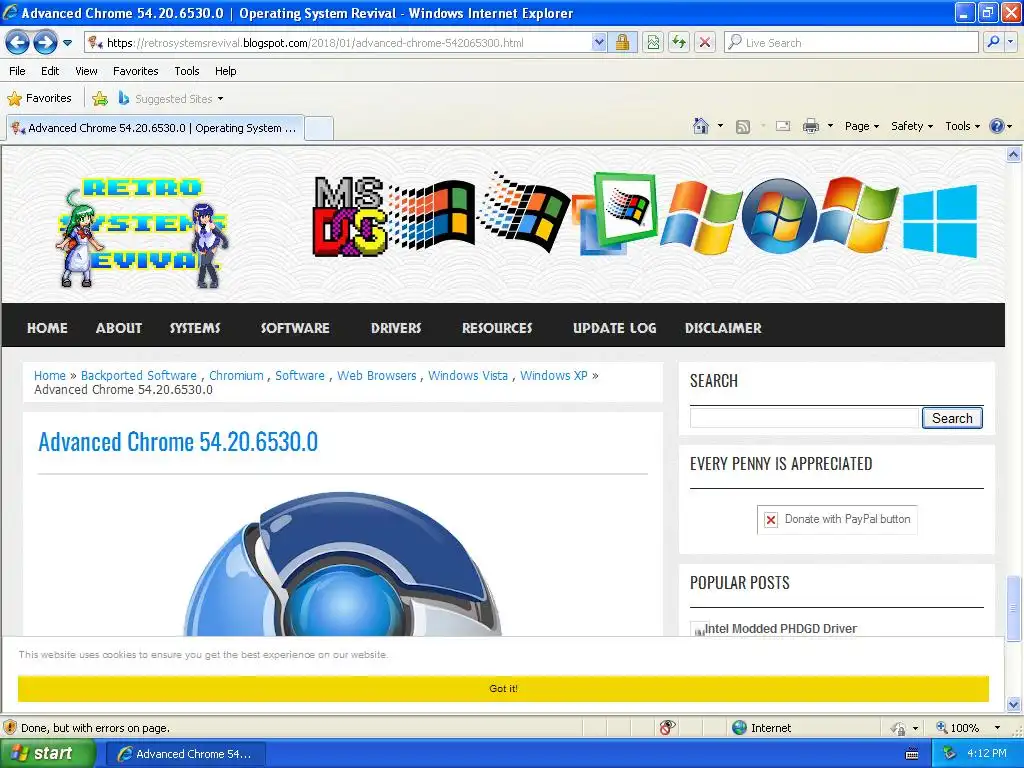Click the RSS feeds icon
The width and height of the screenshot is (1024, 768).
point(743,127)
